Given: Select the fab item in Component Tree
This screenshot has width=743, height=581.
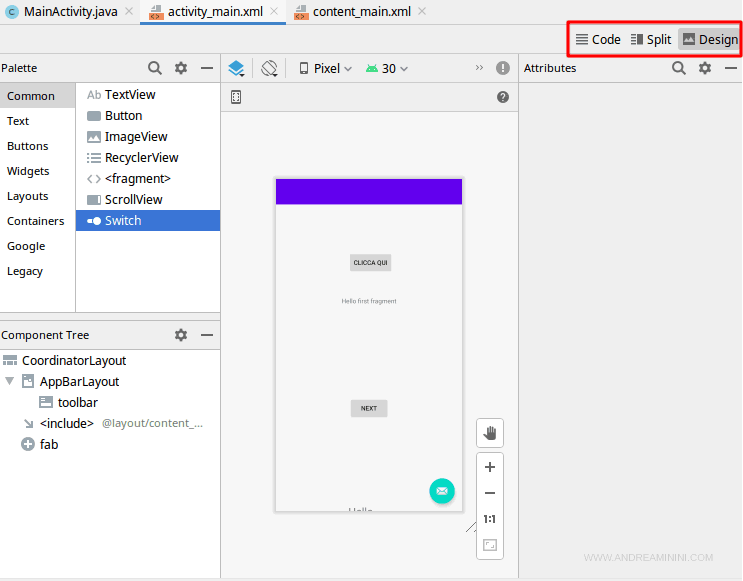Looking at the screenshot, I should pyautogui.click(x=48, y=444).
